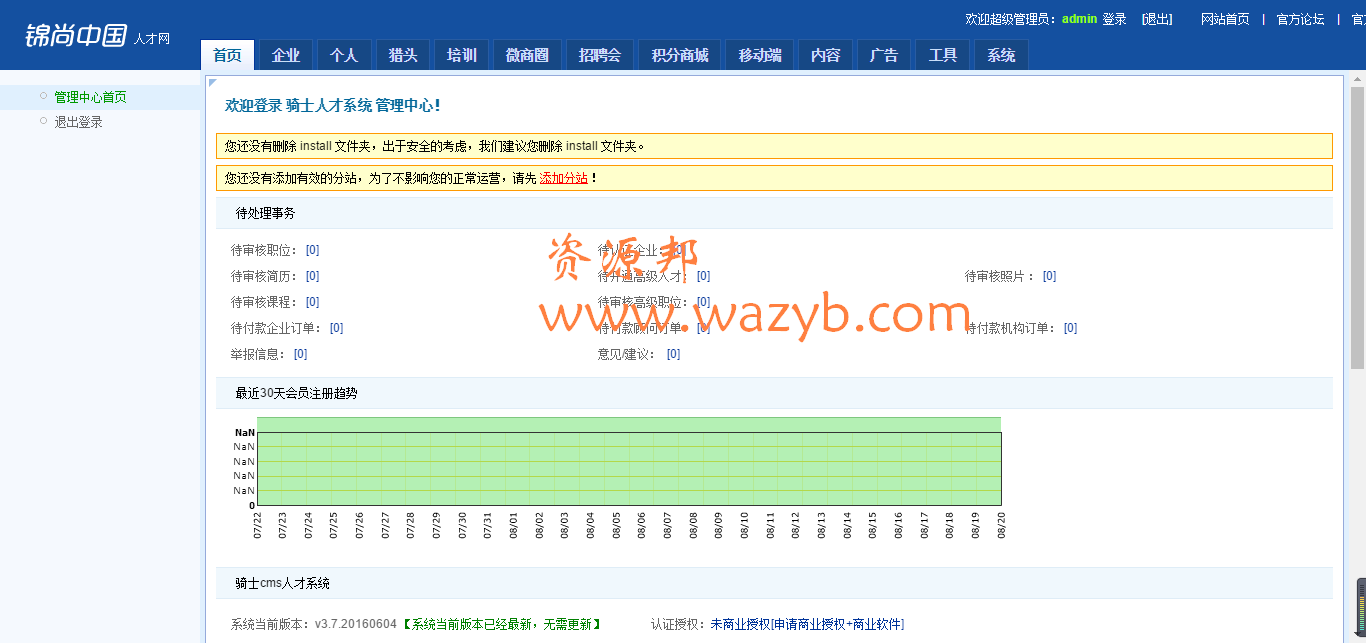Click the 未商业授权 status text

point(740,624)
